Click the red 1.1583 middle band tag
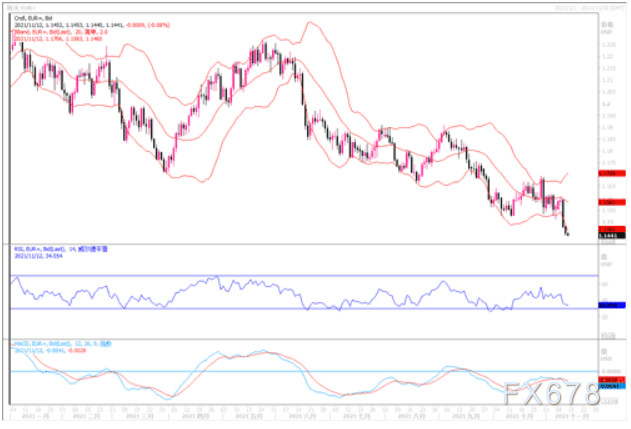This screenshot has height=429, width=631. [612, 202]
